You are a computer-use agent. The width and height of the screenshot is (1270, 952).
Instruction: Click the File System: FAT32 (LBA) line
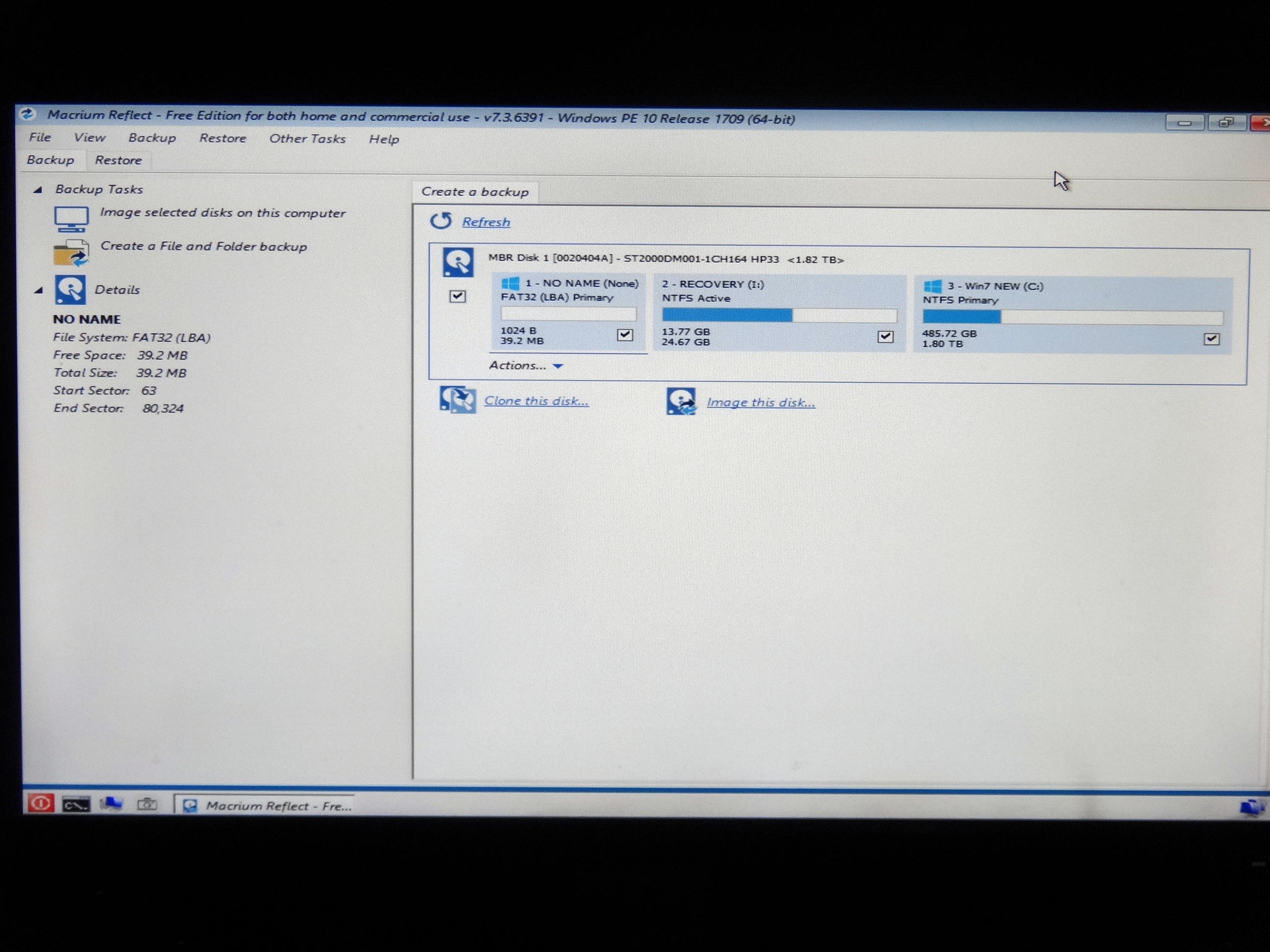[131, 337]
